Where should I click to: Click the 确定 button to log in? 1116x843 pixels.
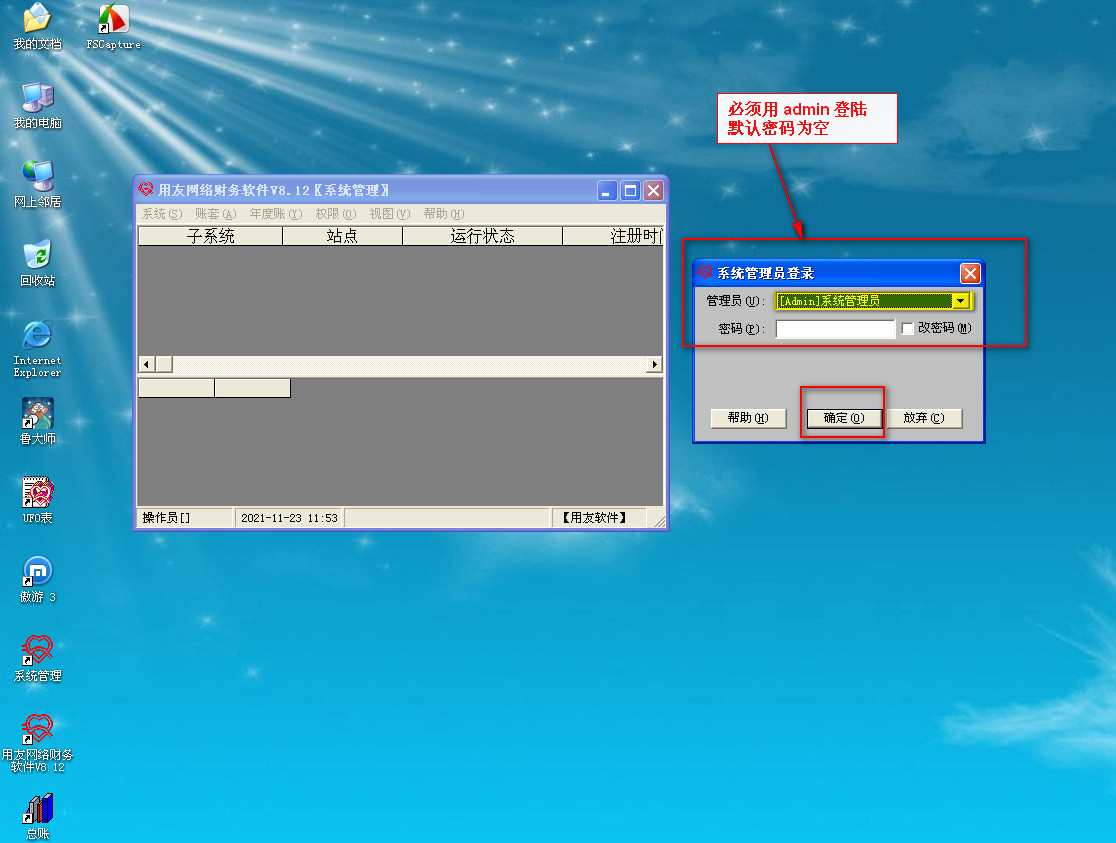[x=843, y=418]
